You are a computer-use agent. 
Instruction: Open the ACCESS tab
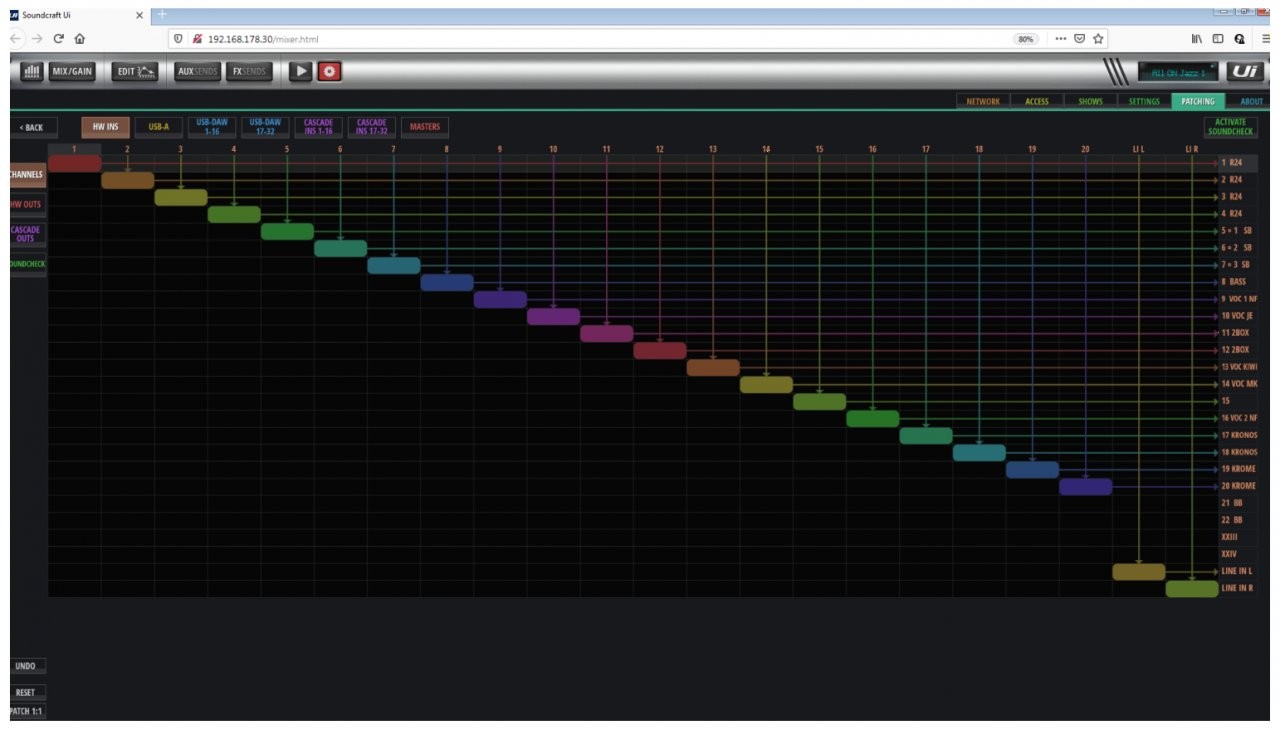tap(1037, 101)
